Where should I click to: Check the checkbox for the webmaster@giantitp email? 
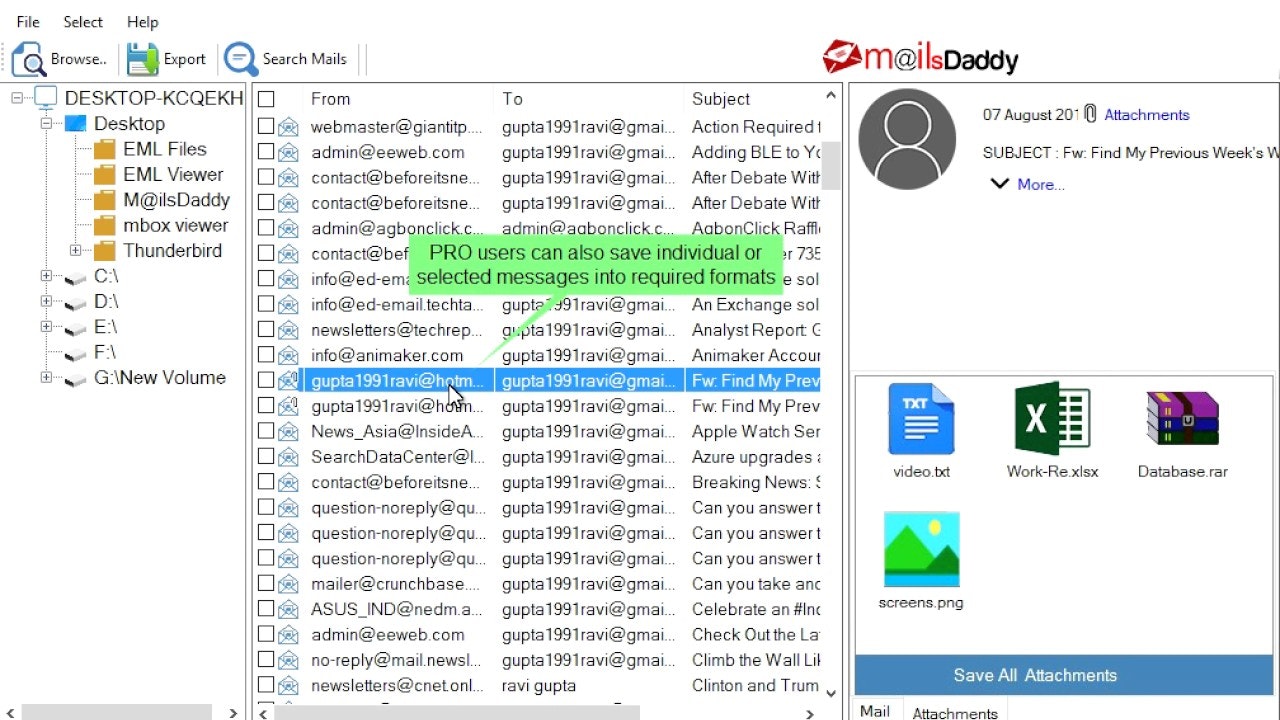[264, 126]
